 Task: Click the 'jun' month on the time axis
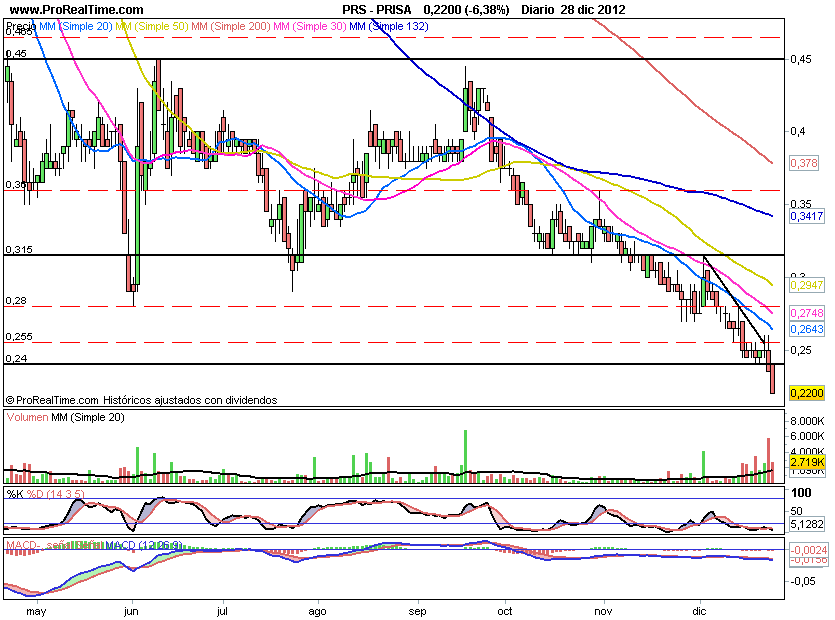pyautogui.click(x=131, y=611)
